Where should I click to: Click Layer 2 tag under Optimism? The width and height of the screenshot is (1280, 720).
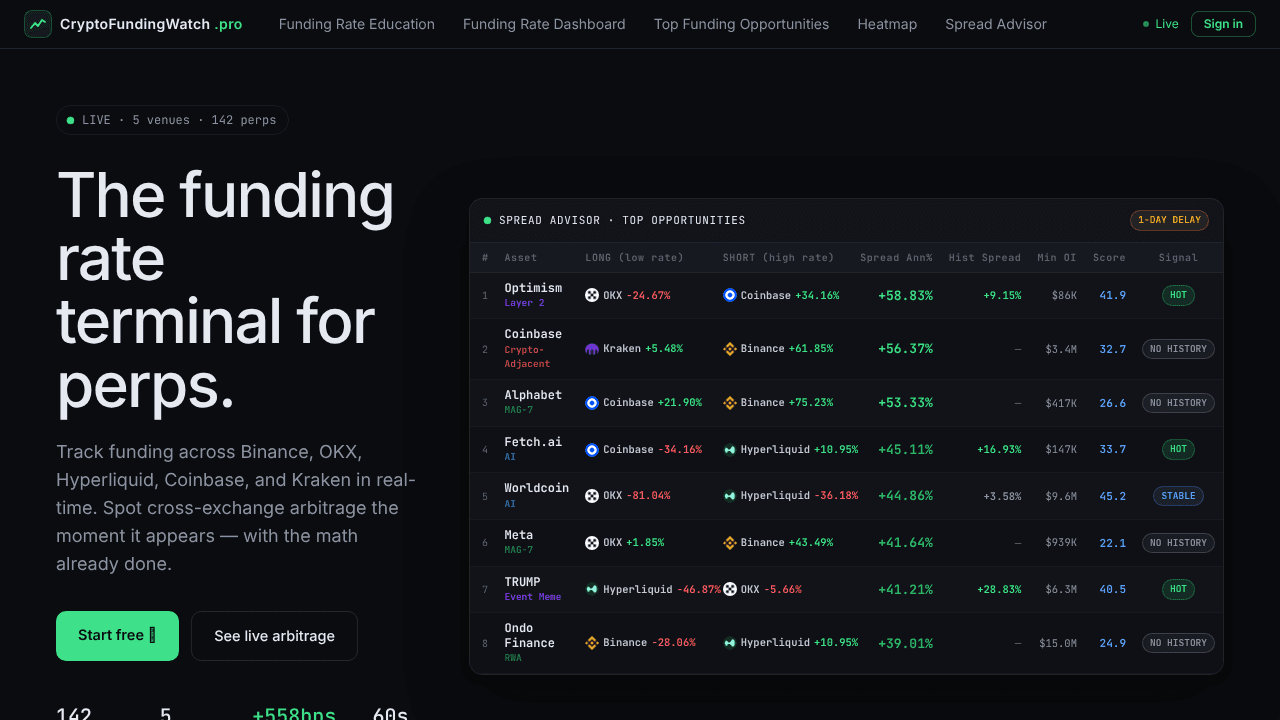[524, 303]
